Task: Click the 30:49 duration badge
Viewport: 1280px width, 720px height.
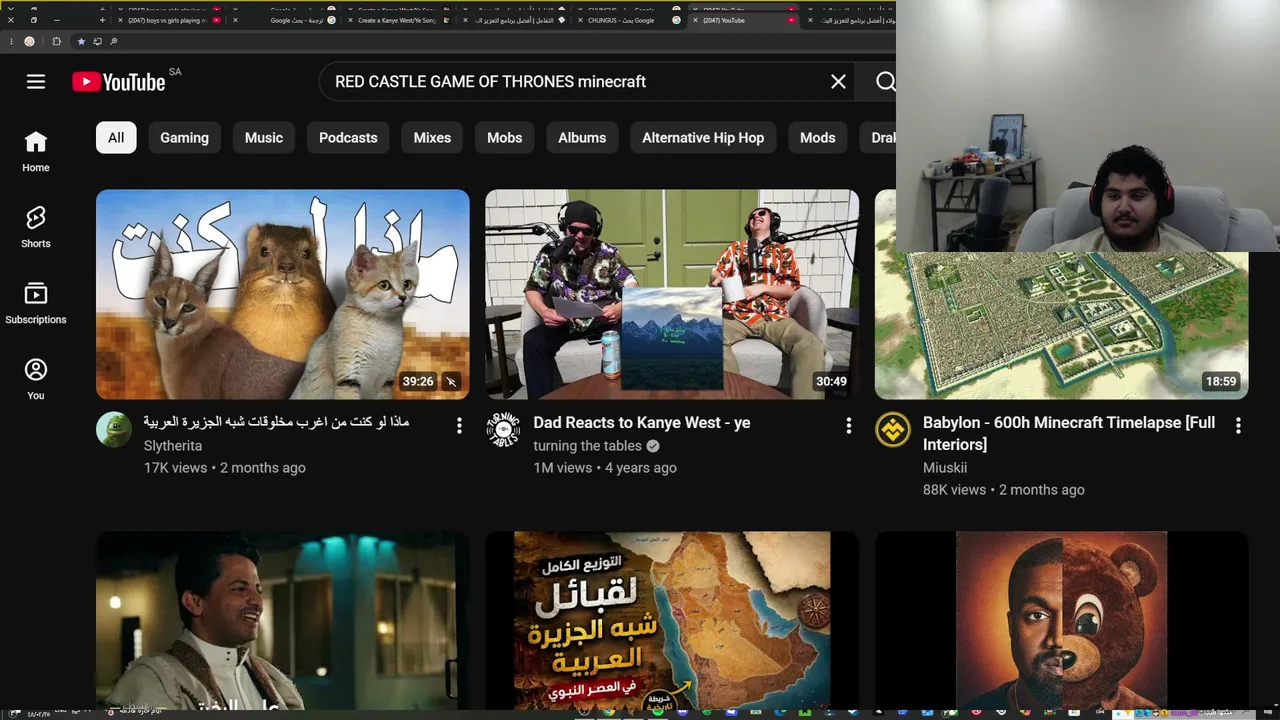Action: (x=831, y=381)
